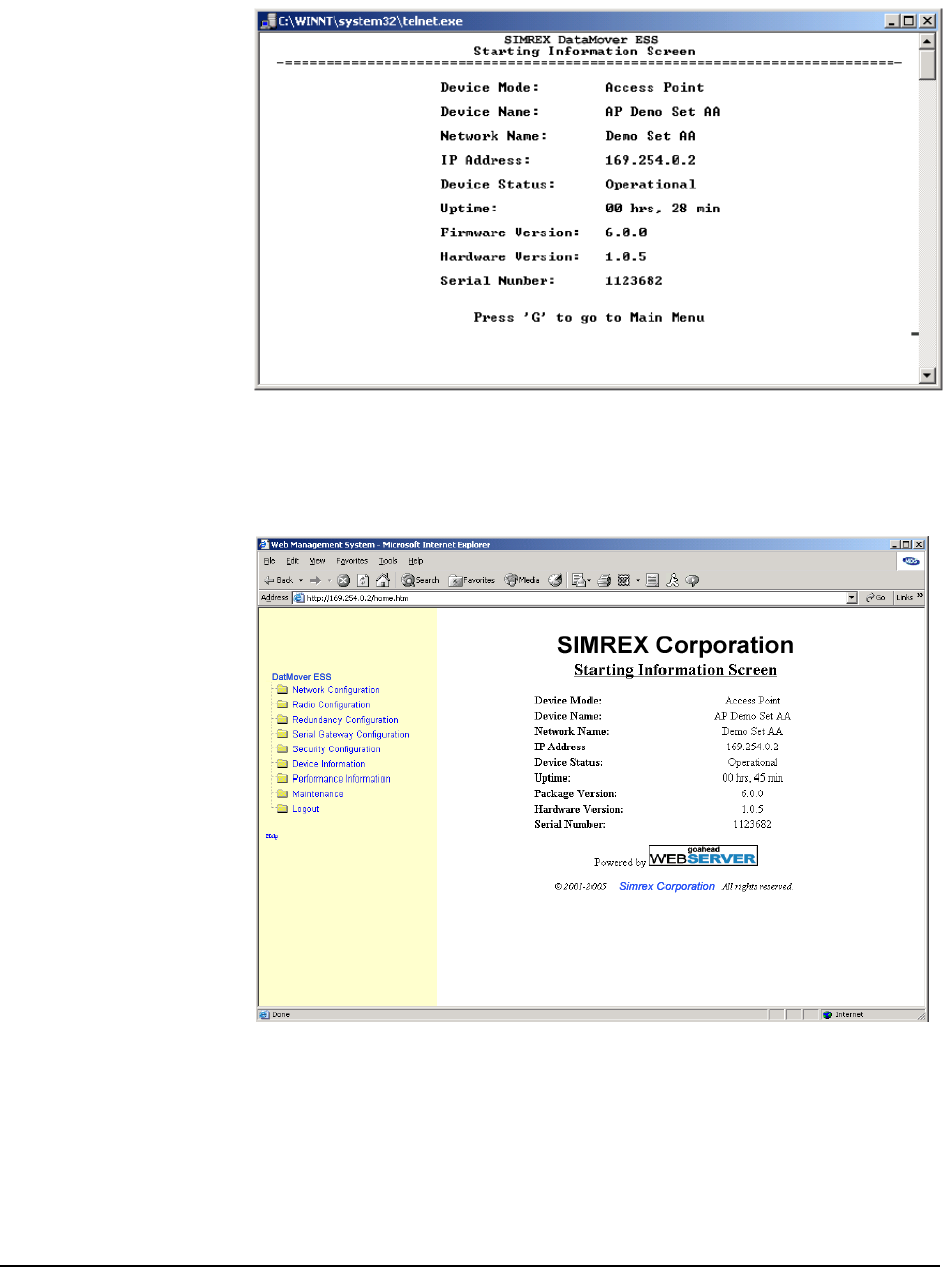Click the Forward arrow in the IE toolbar

point(315,580)
